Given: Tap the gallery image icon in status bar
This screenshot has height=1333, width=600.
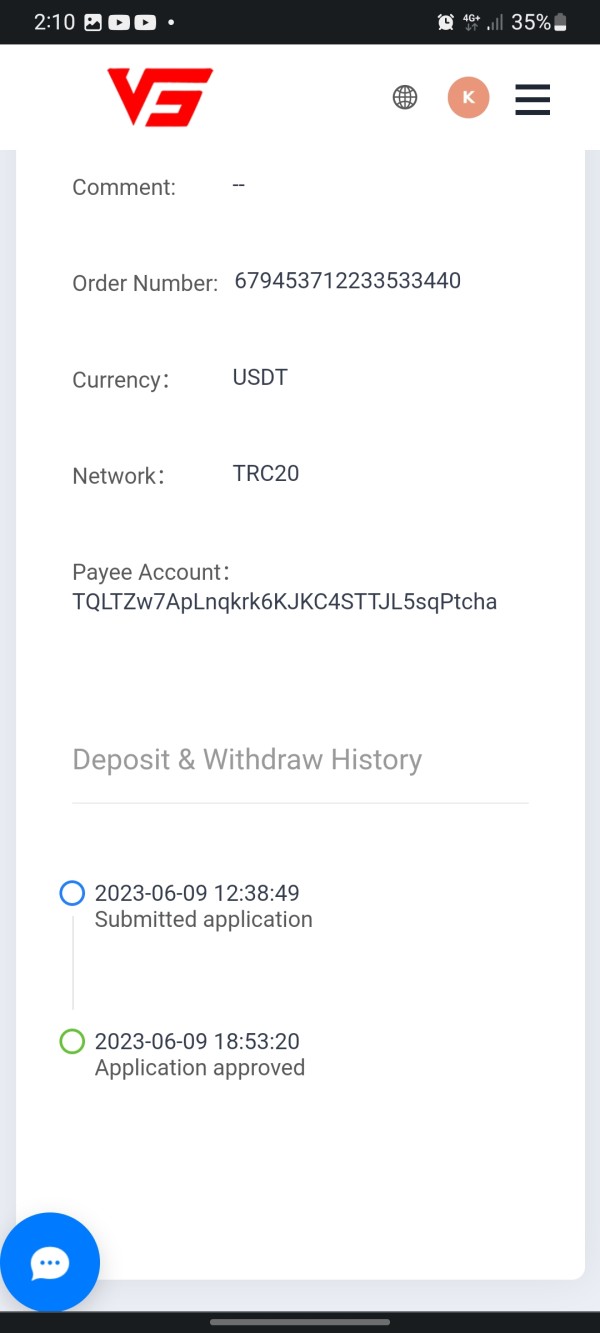Looking at the screenshot, I should coord(93,22).
